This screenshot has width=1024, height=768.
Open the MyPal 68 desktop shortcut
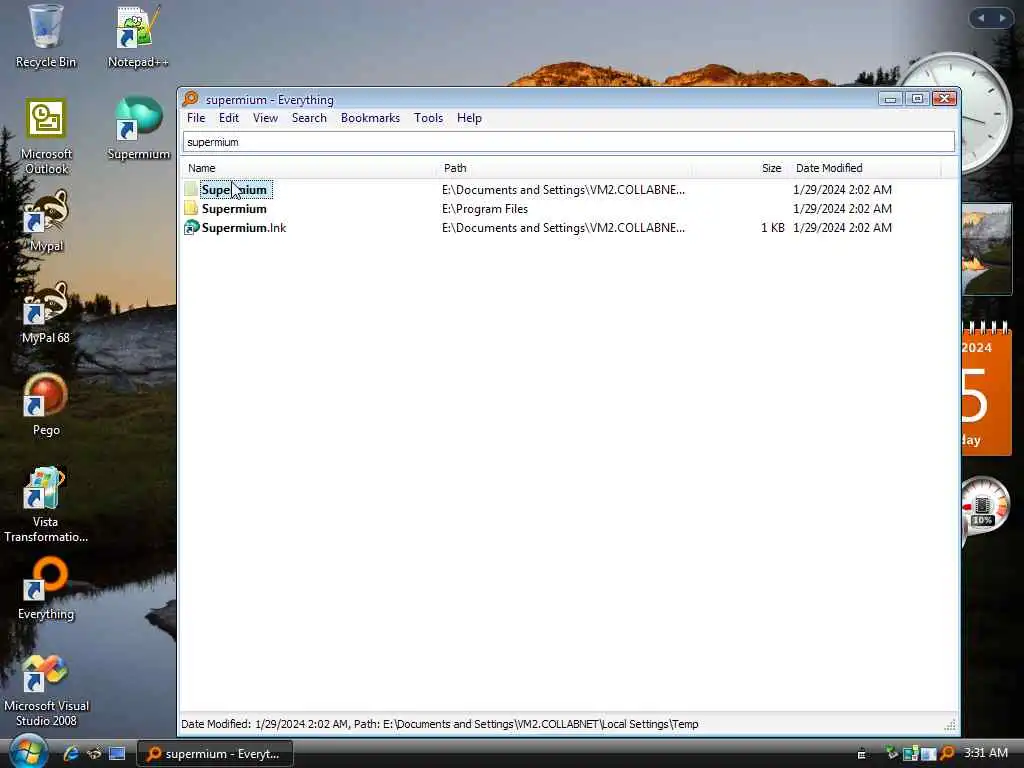coord(46,313)
